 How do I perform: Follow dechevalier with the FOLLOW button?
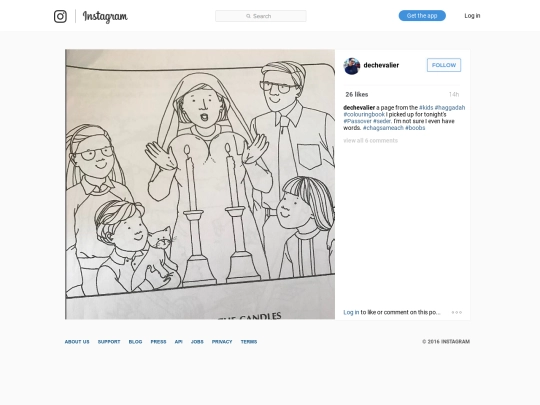click(x=444, y=65)
